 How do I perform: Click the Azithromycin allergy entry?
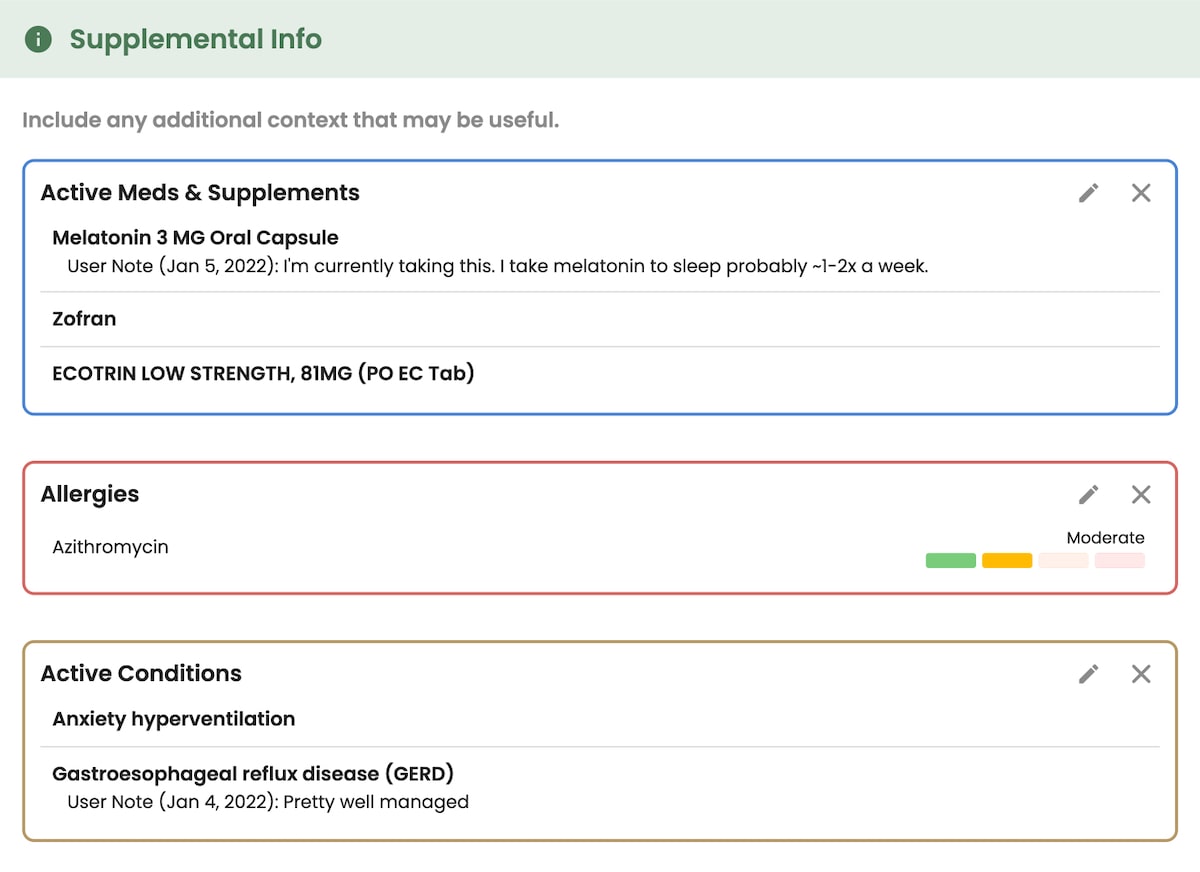(x=110, y=547)
